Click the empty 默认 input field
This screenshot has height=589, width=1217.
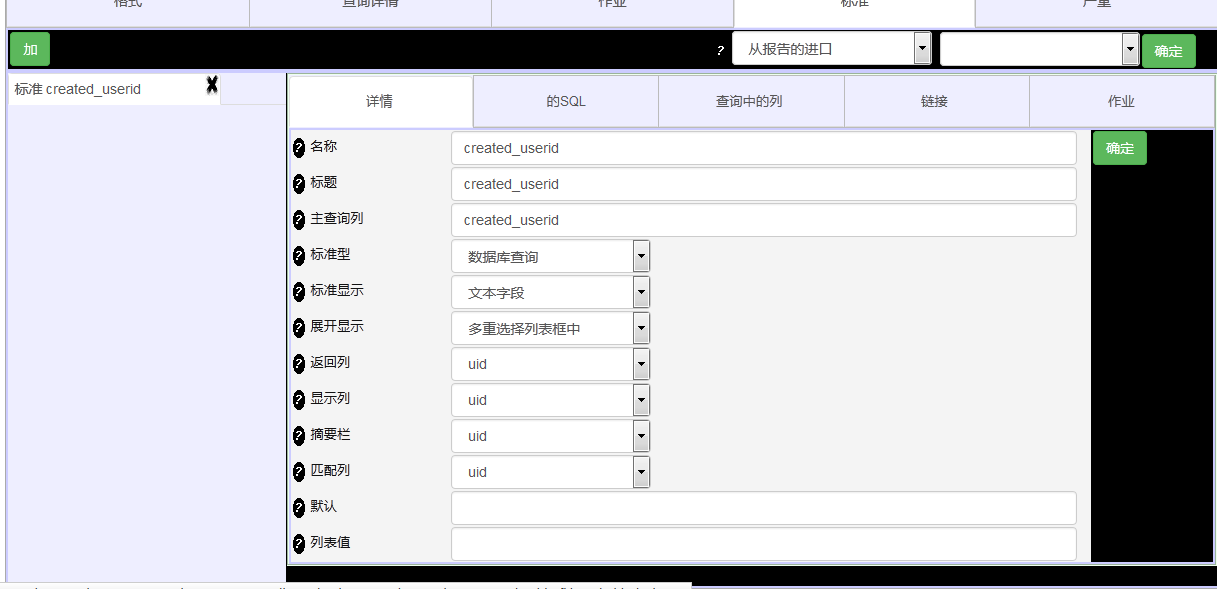tap(764, 508)
